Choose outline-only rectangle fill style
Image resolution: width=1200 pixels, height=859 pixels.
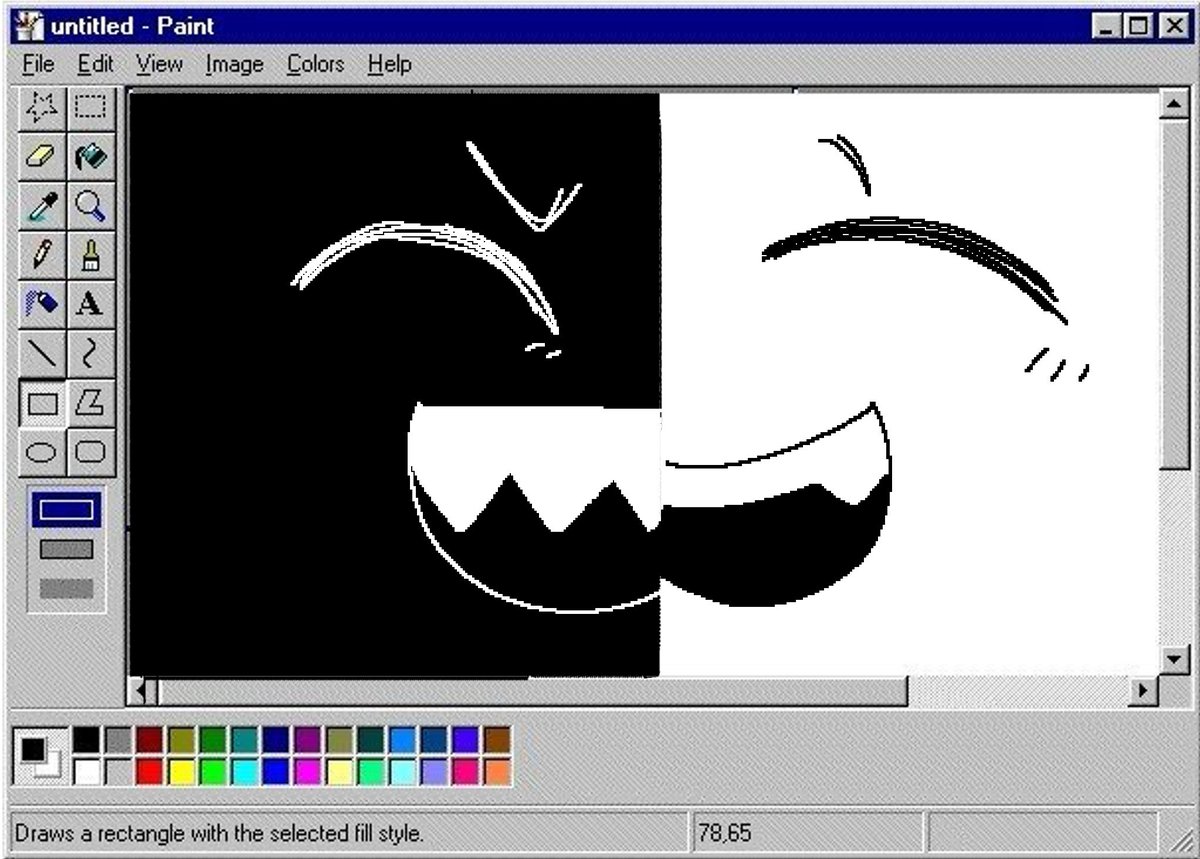(66, 510)
